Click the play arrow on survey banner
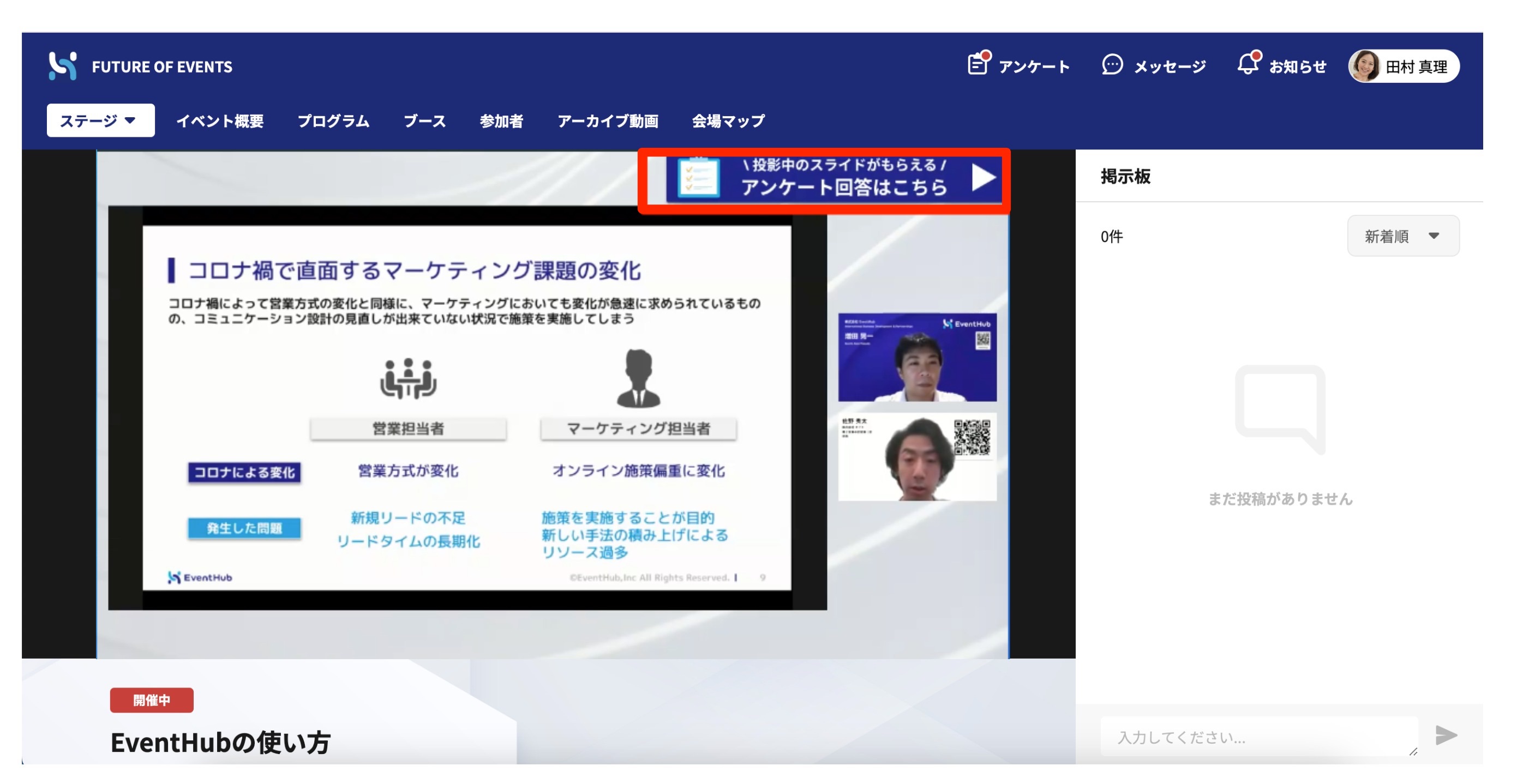Image resolution: width=1517 pixels, height=784 pixels. [x=983, y=178]
